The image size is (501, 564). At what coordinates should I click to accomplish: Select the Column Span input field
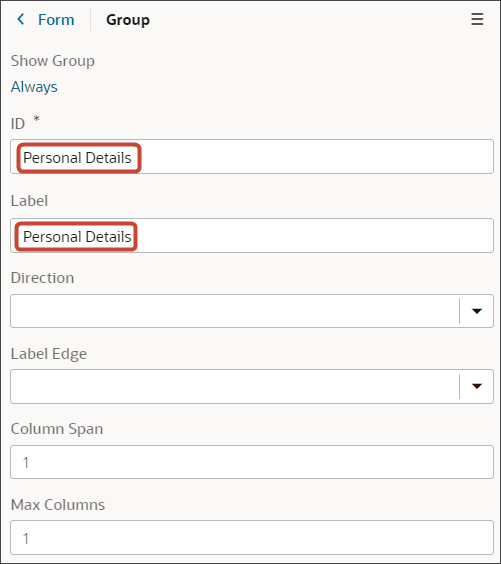tap(252, 462)
